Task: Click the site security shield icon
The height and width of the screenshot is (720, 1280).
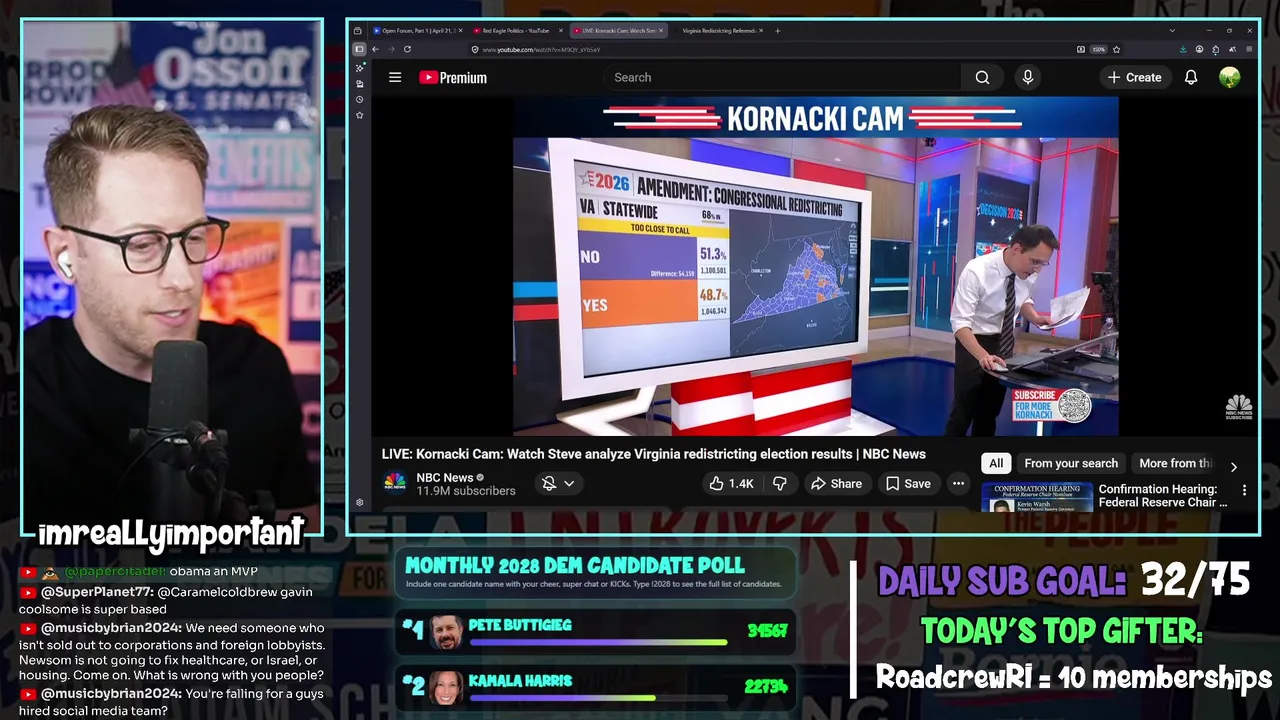Action: pos(476,49)
